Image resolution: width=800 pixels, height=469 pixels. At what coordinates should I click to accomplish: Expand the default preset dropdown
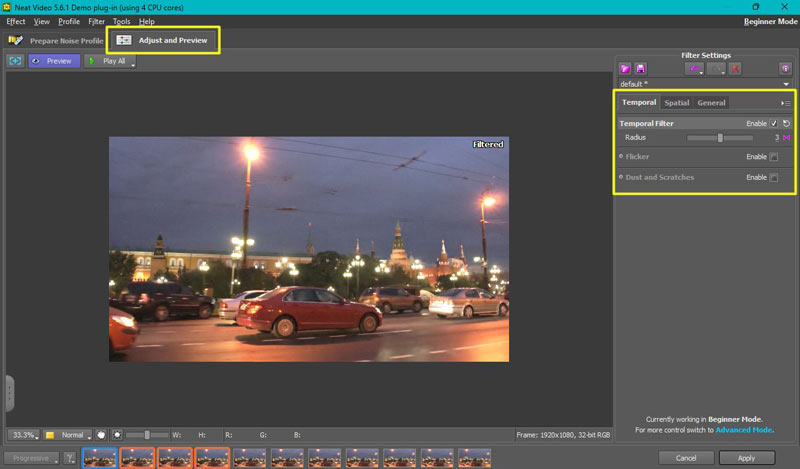pyautogui.click(x=788, y=84)
